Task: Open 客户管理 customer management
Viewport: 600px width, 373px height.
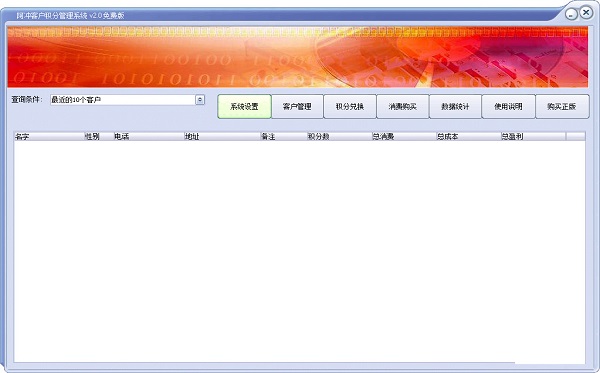Action: coord(297,107)
